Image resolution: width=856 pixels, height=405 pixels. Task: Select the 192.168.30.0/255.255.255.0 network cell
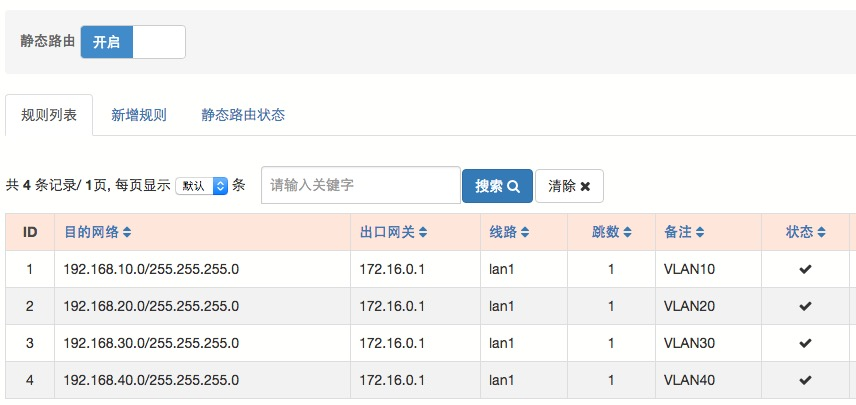click(151, 343)
